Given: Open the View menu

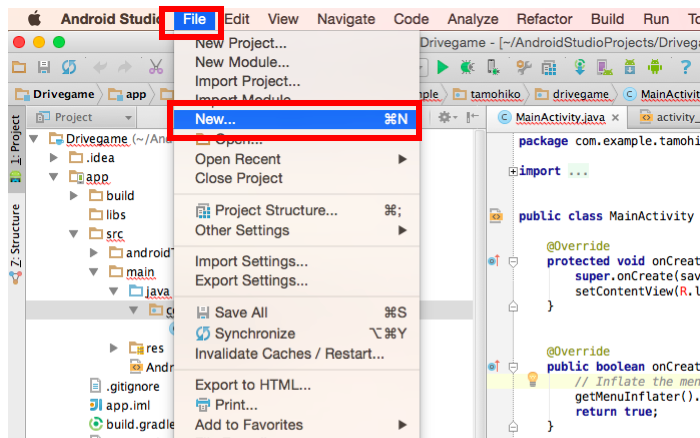Looking at the screenshot, I should 283,19.
